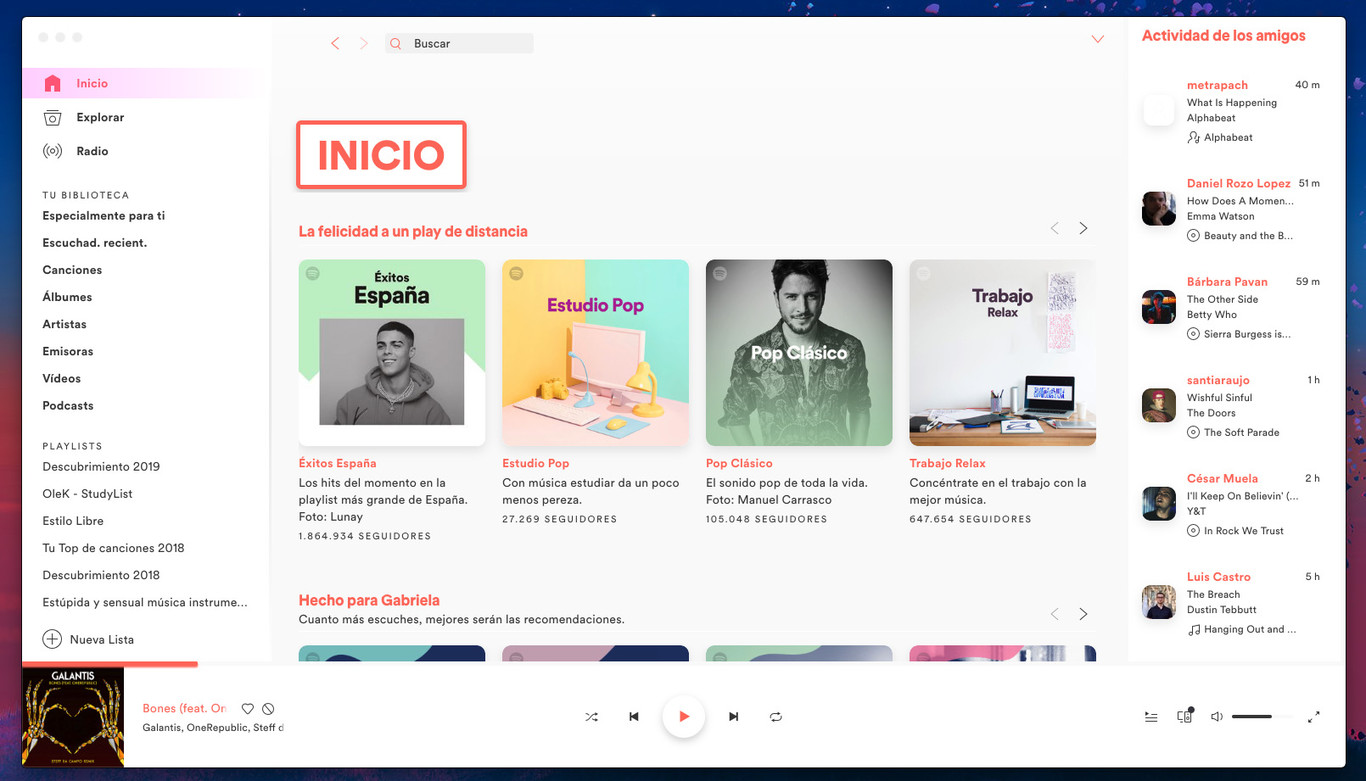1366x781 pixels.
Task: Click santiaraujo's avatar
Action: point(1159,405)
